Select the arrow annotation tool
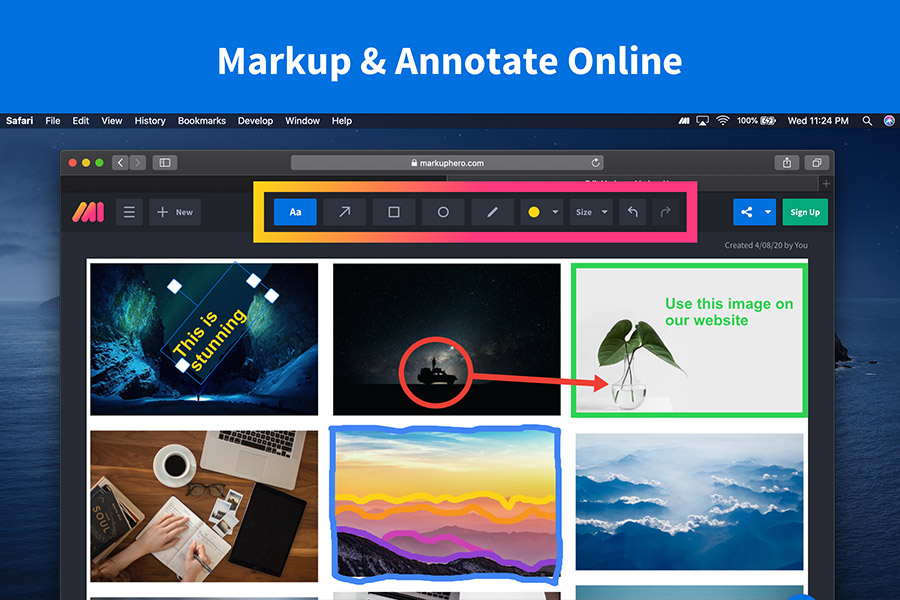This screenshot has height=600, width=900. click(x=344, y=212)
